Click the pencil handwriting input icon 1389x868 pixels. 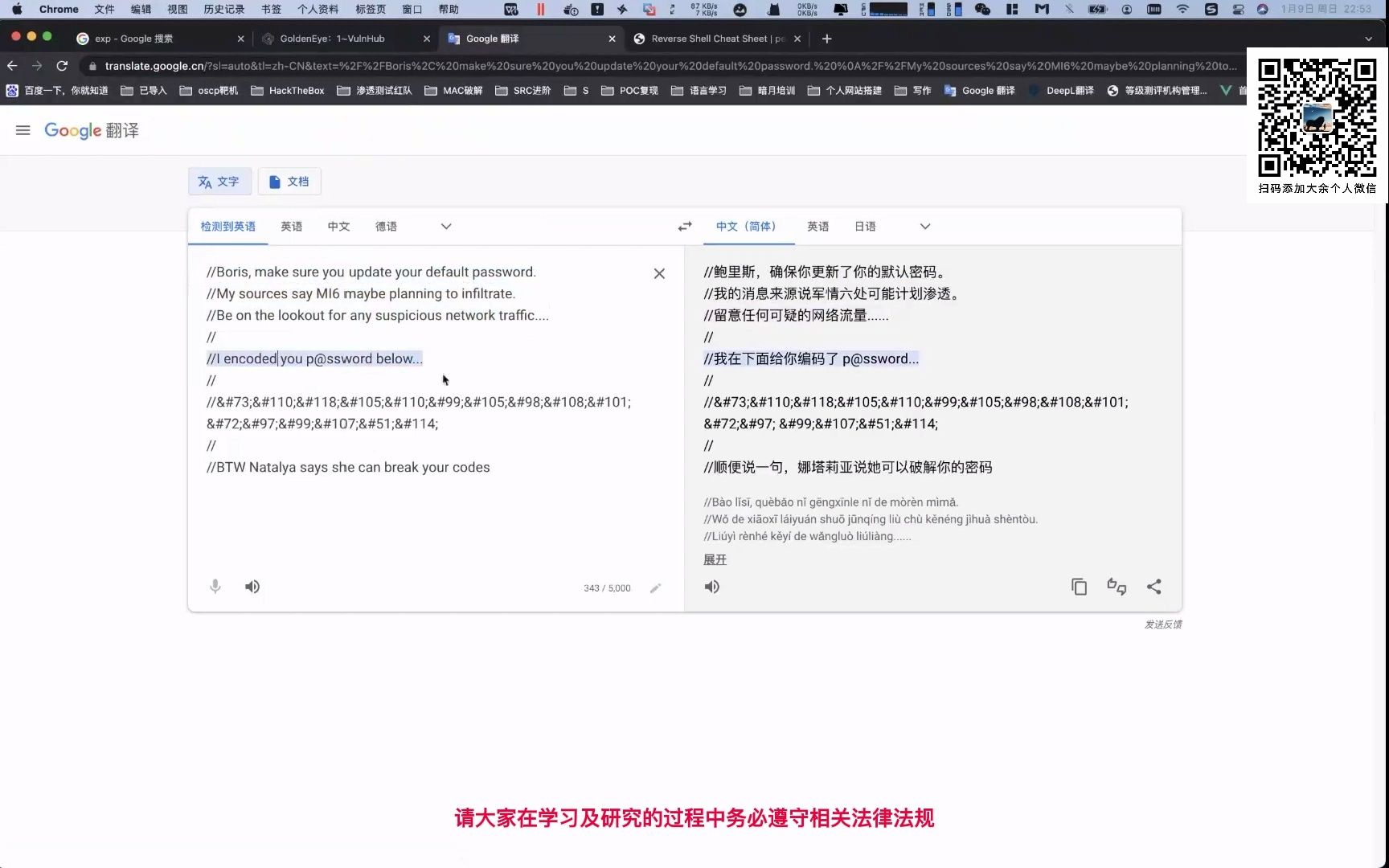(x=656, y=588)
